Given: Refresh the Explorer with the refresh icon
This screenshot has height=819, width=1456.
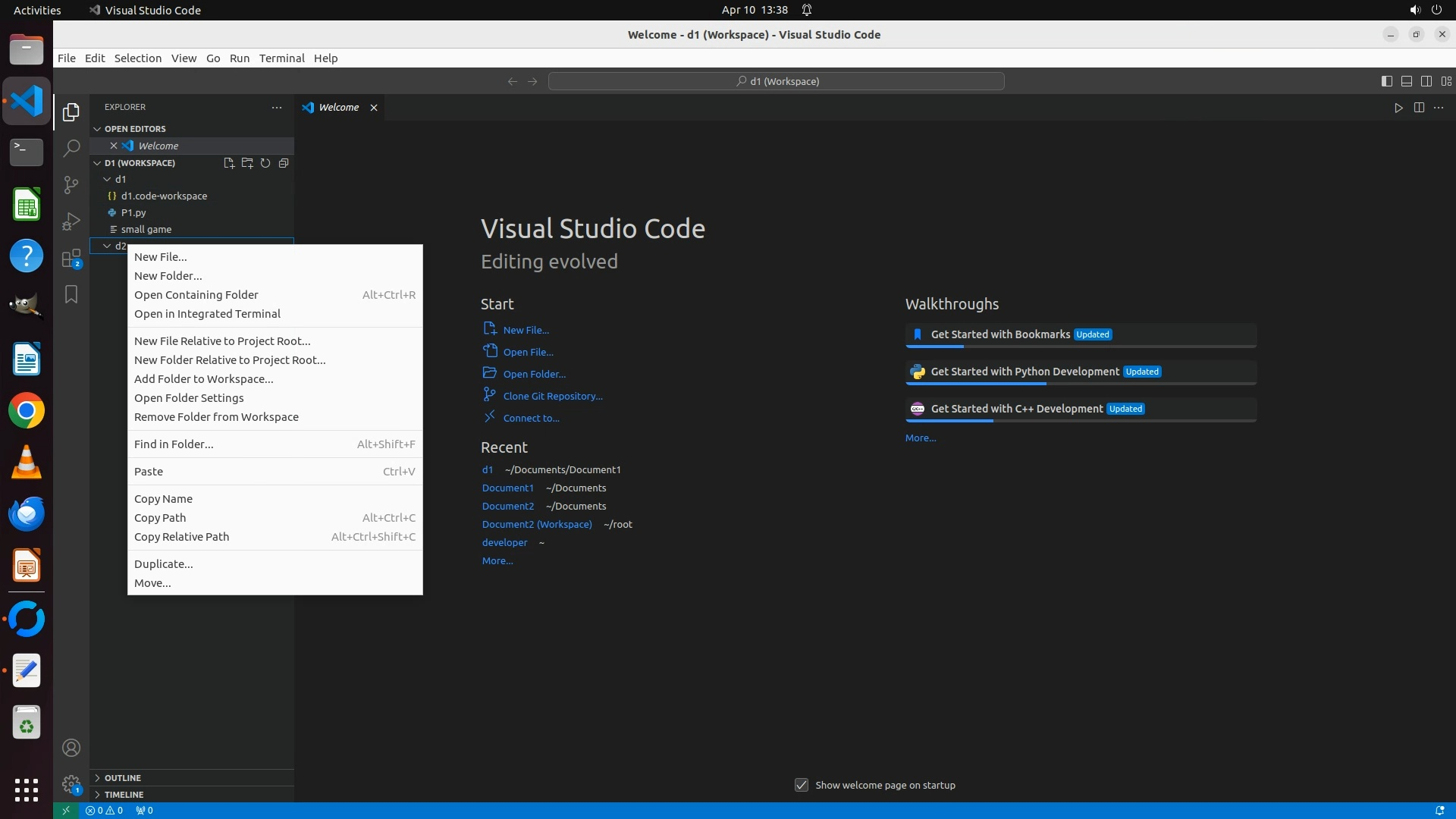Looking at the screenshot, I should click(x=265, y=163).
